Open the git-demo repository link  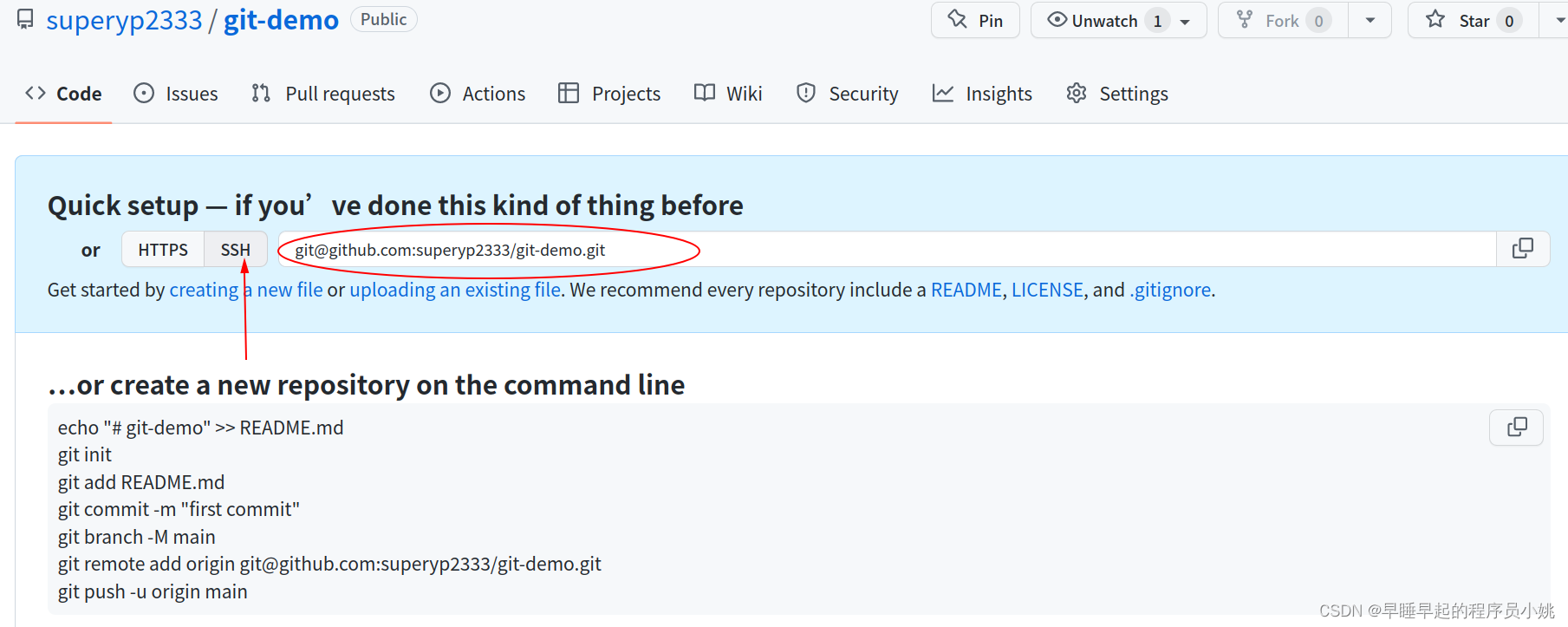coord(281,20)
